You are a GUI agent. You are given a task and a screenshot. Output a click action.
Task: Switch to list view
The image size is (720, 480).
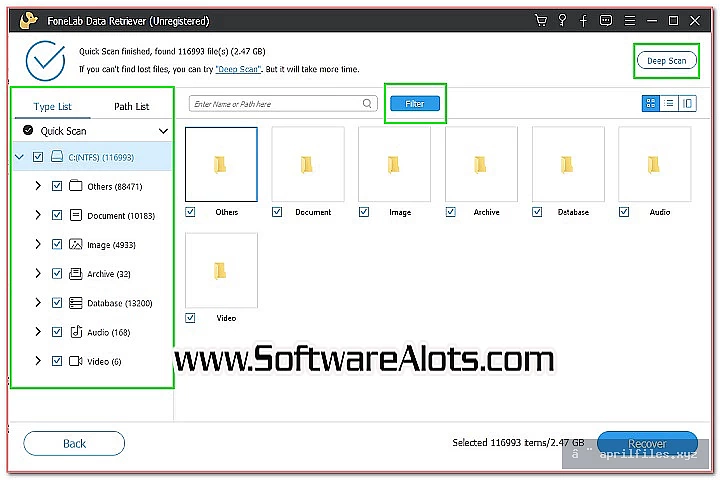(669, 103)
